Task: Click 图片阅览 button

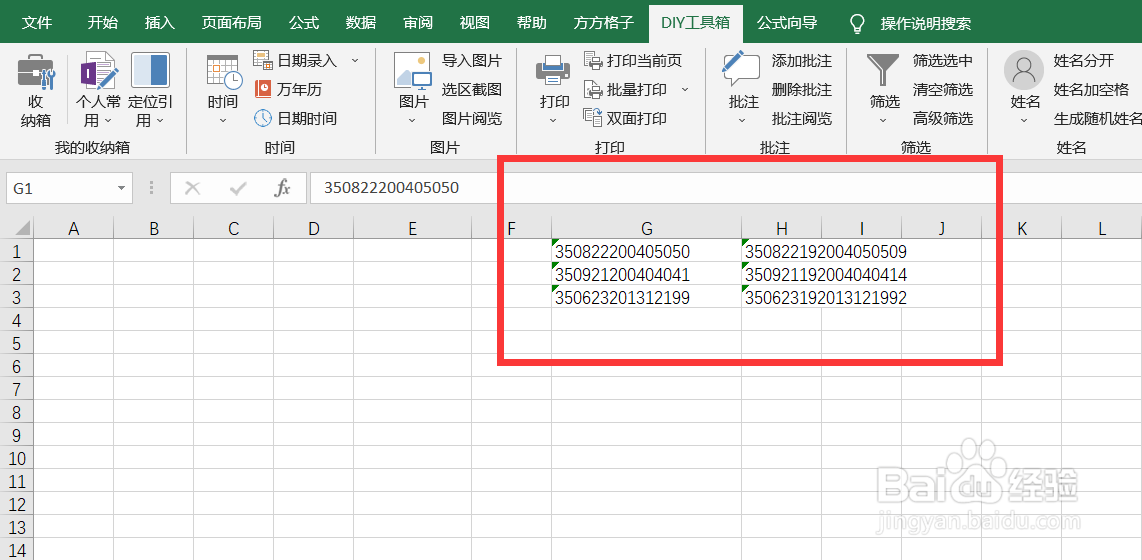Action: pos(472,118)
